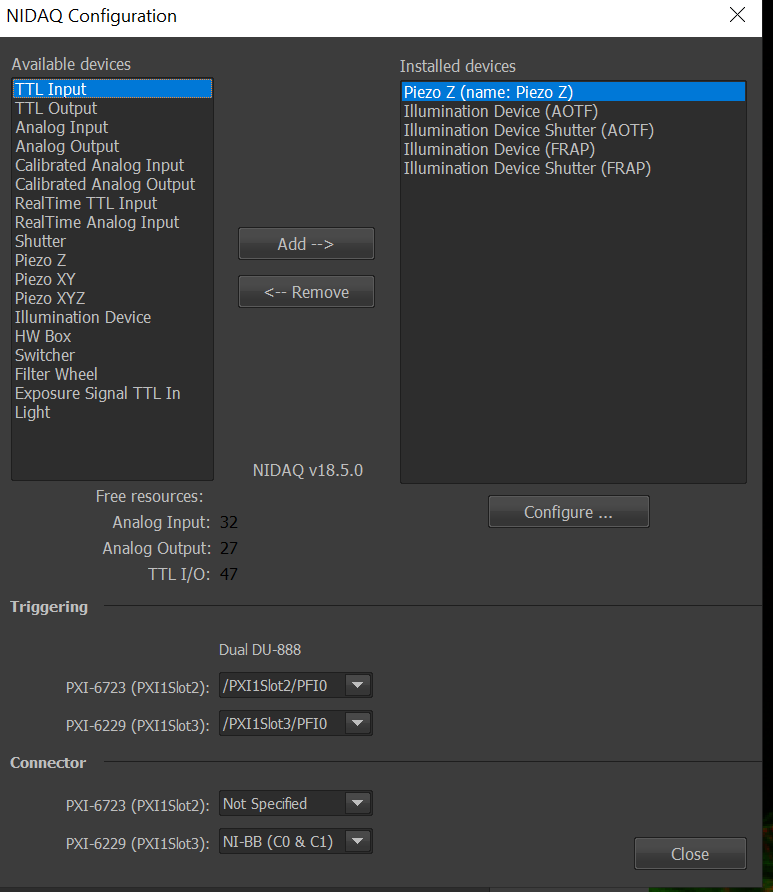Select Illumination Device (FRAP) installed entry
Image resolution: width=773 pixels, height=892 pixels.
pyautogui.click(x=499, y=149)
